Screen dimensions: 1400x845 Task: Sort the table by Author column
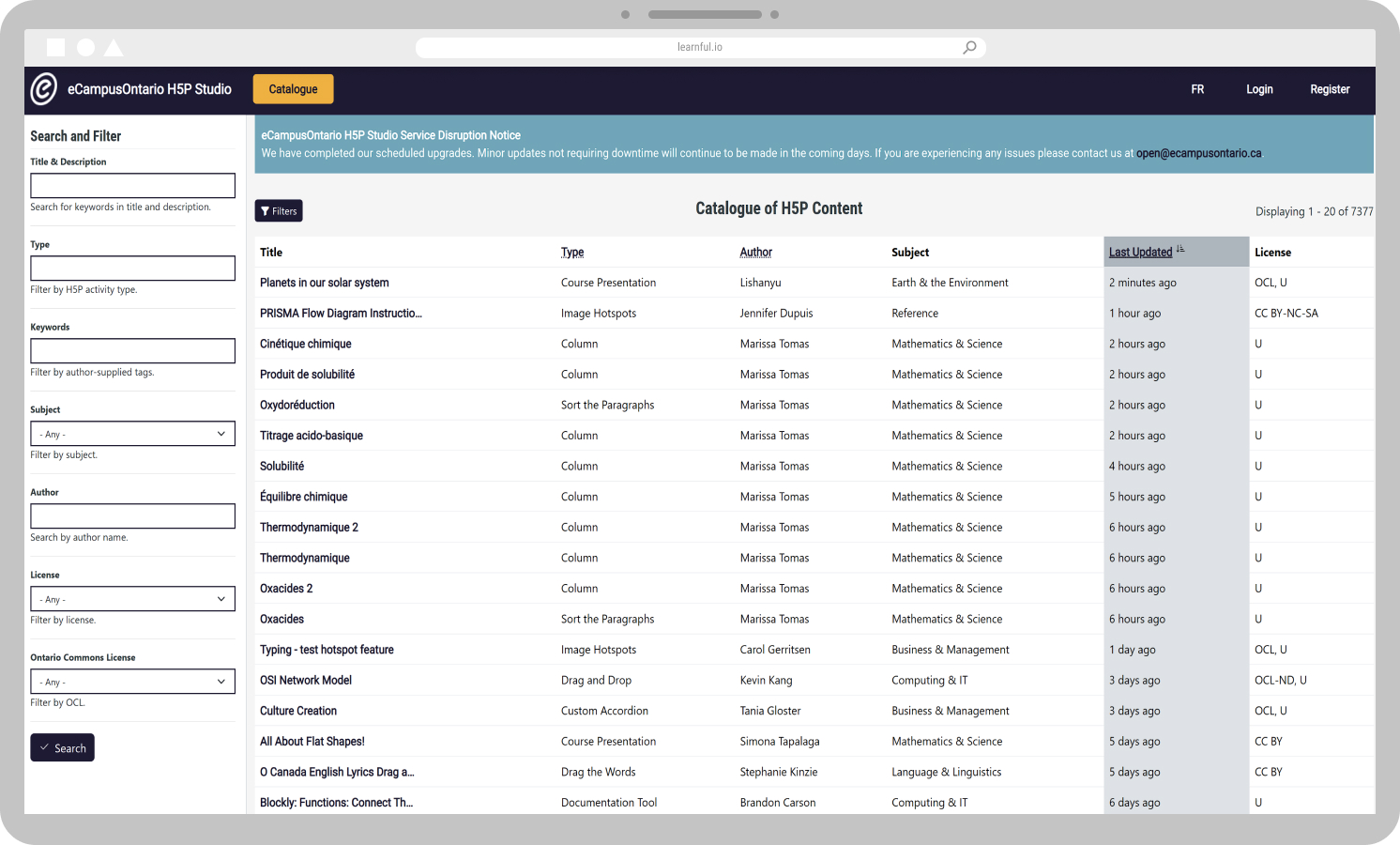(x=755, y=252)
